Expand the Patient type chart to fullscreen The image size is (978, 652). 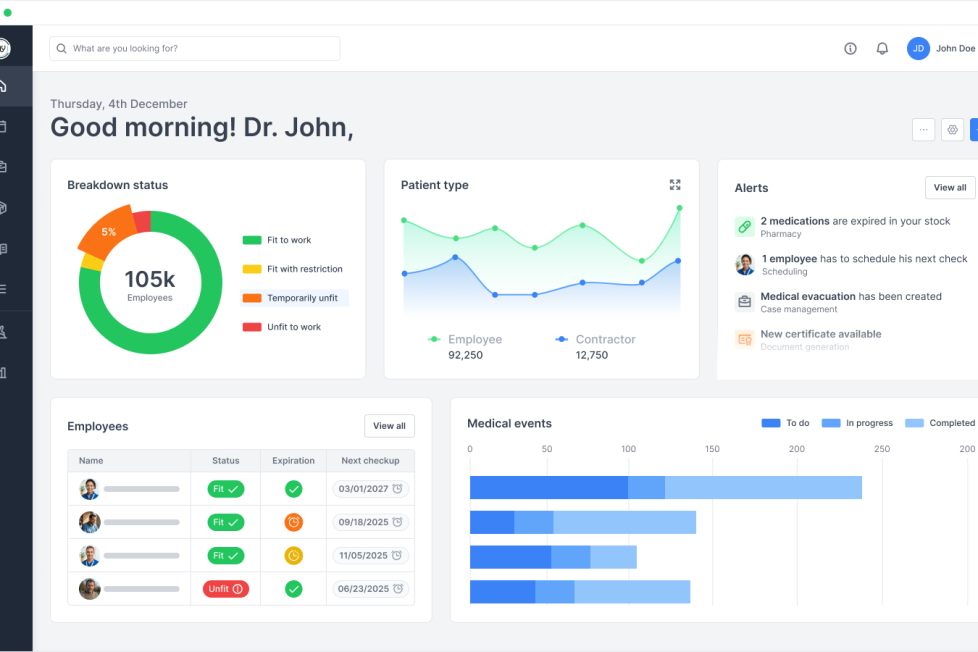(x=675, y=185)
